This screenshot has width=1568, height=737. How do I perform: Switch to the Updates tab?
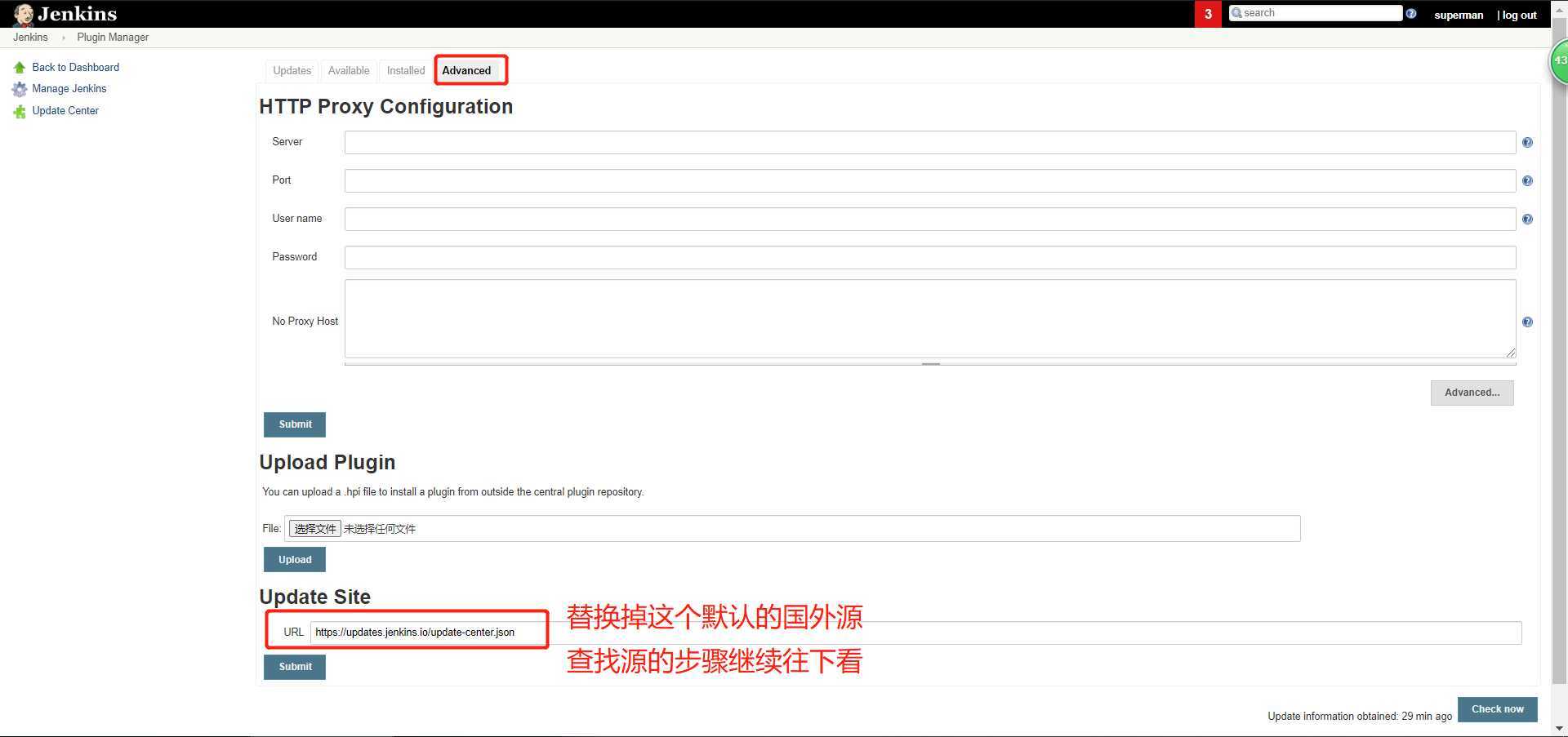point(292,71)
